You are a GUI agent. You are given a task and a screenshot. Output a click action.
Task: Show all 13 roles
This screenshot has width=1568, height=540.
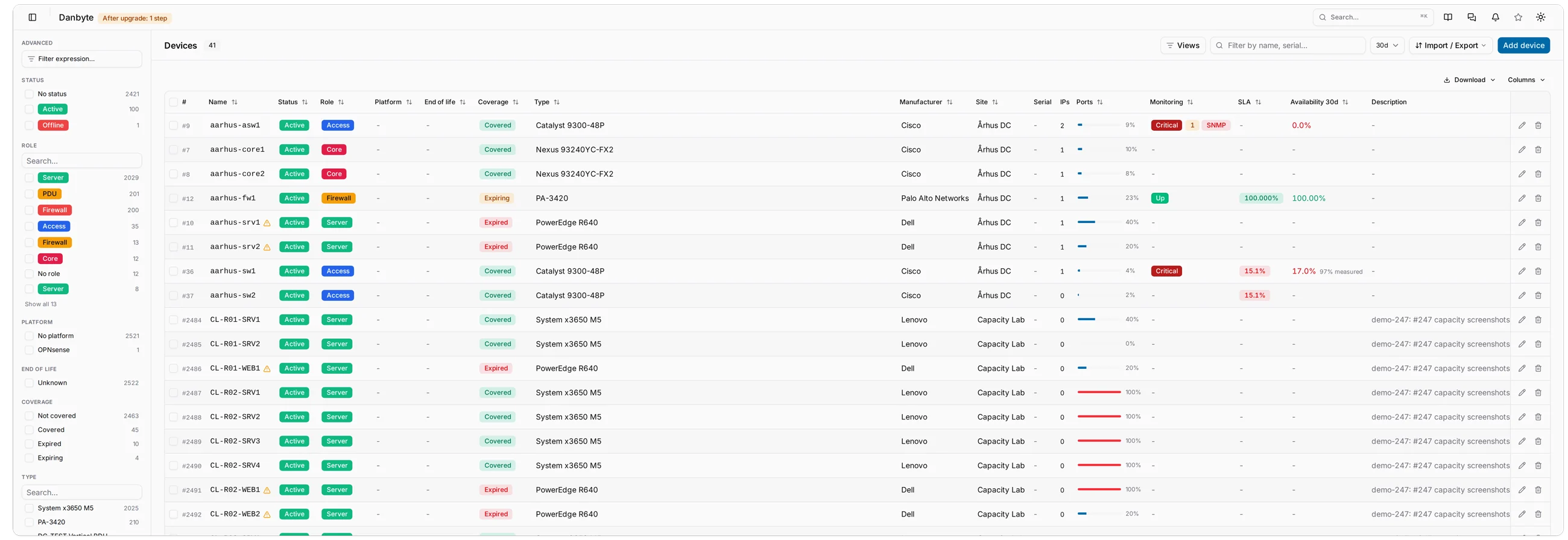(41, 304)
